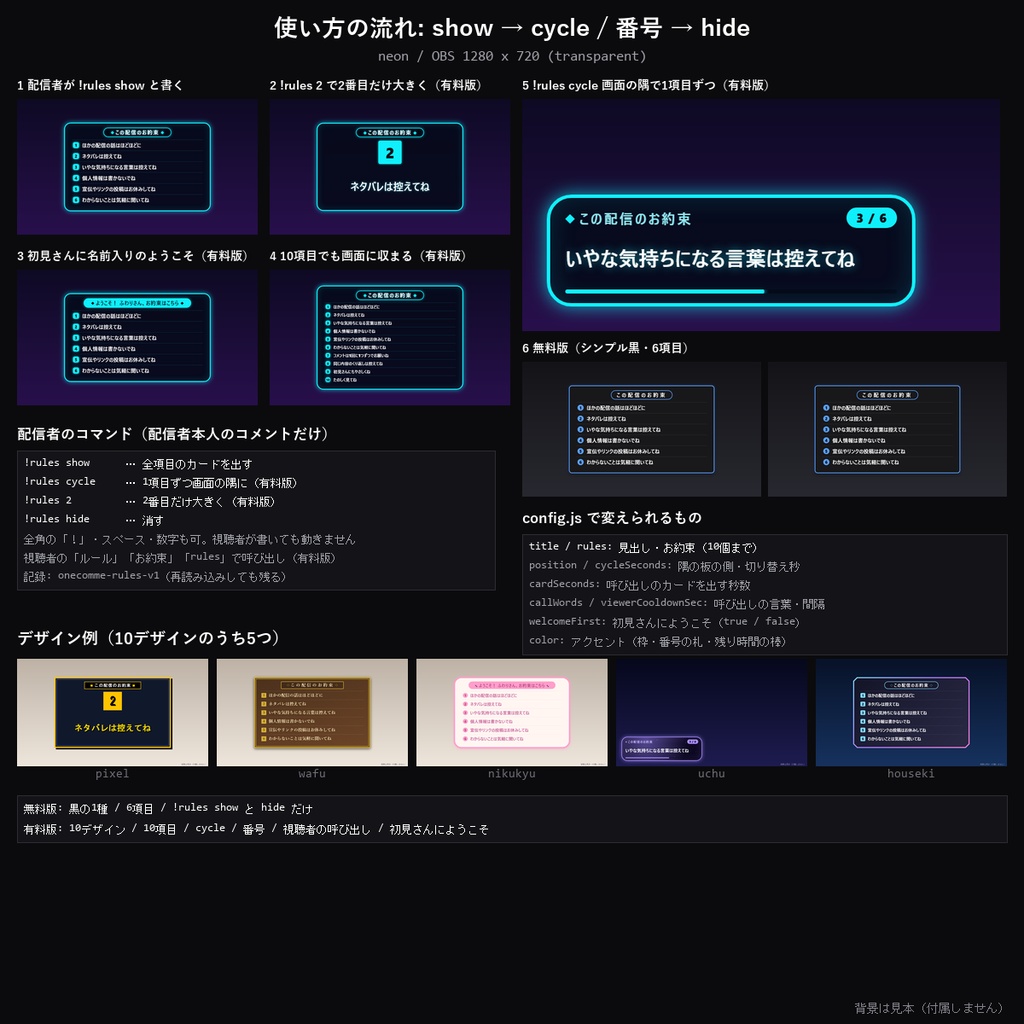Click the uchu design example thumbnail
Viewport: 1024px width, 1024px height.
point(712,712)
